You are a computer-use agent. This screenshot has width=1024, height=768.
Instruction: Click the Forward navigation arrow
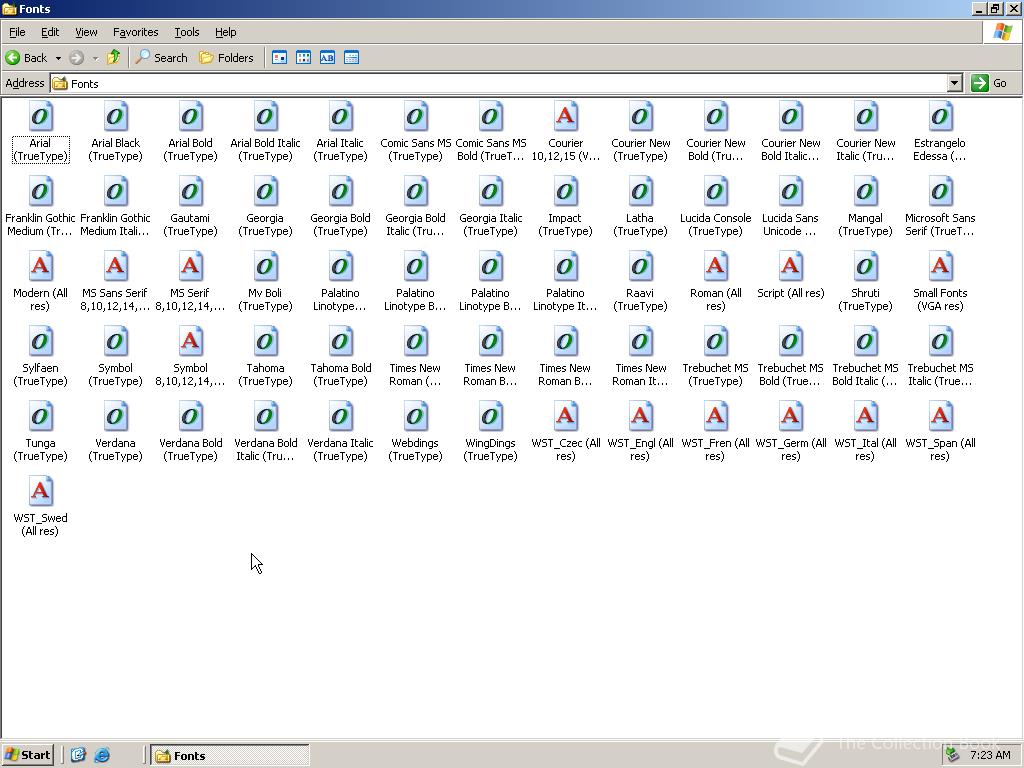click(x=76, y=57)
